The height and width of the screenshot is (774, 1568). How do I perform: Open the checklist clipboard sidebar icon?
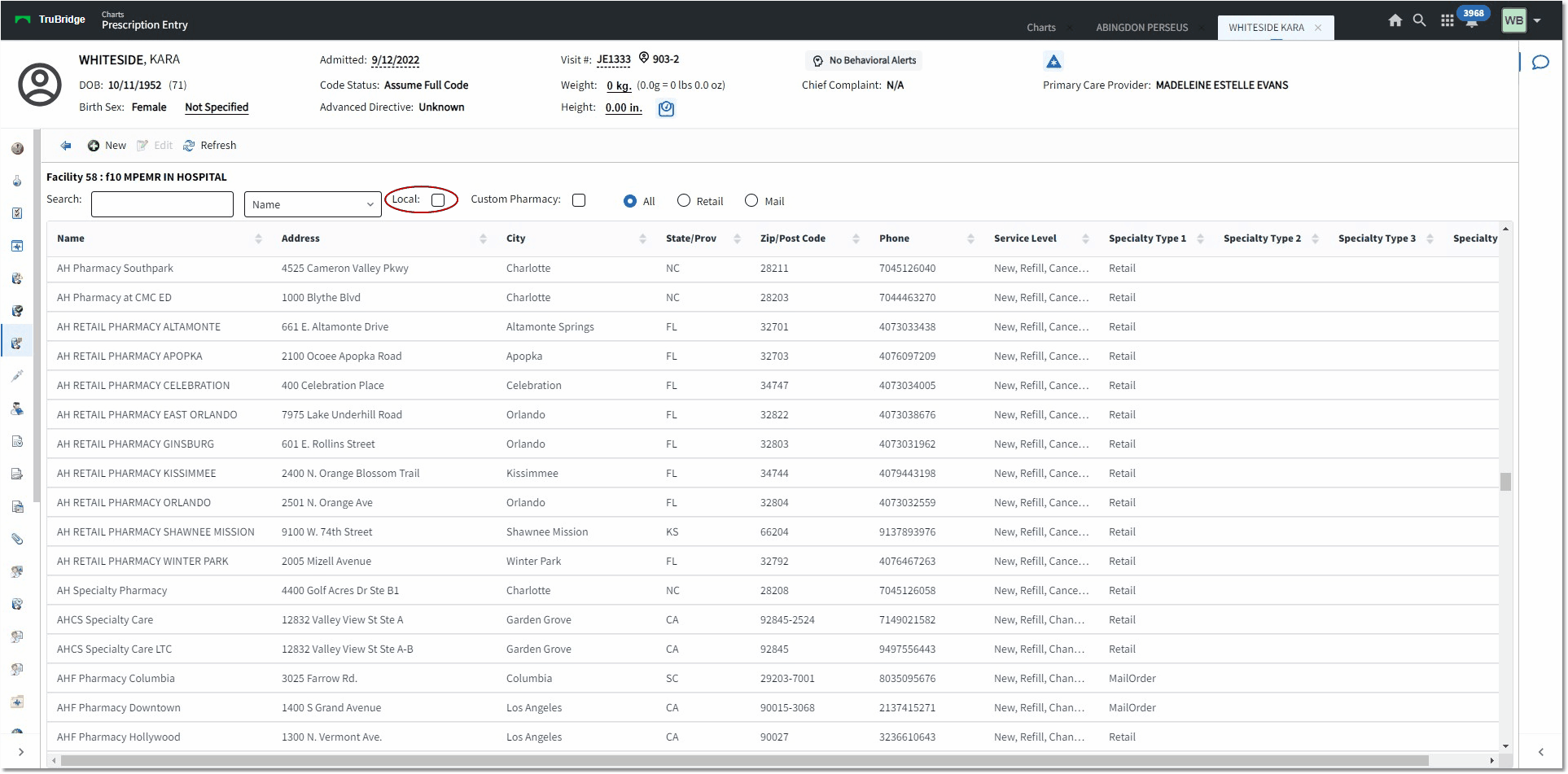17,213
